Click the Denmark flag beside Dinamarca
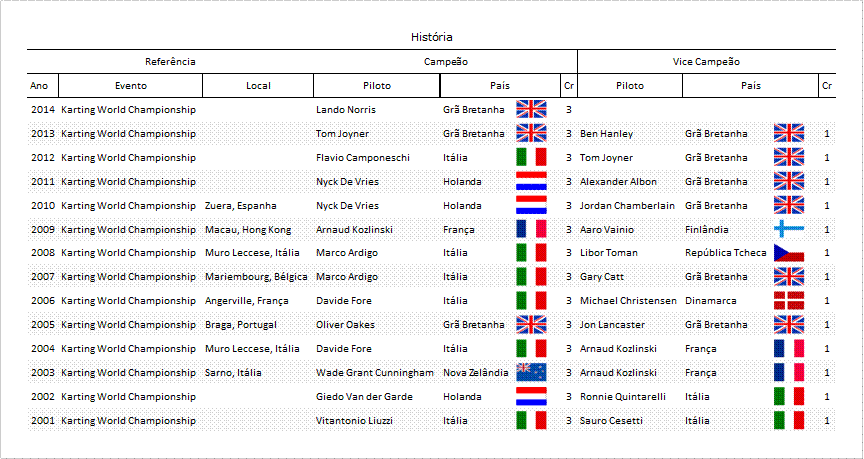The width and height of the screenshot is (864, 459). coord(789,300)
